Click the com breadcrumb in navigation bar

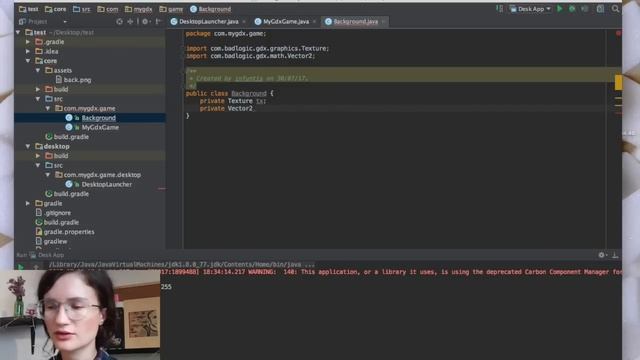(108, 9)
